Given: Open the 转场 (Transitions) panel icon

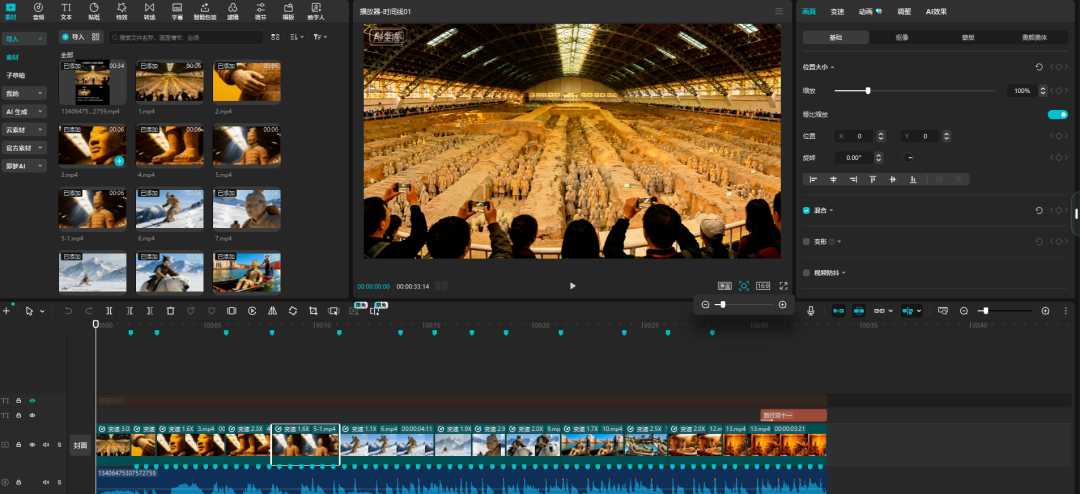Looking at the screenshot, I should 149,11.
